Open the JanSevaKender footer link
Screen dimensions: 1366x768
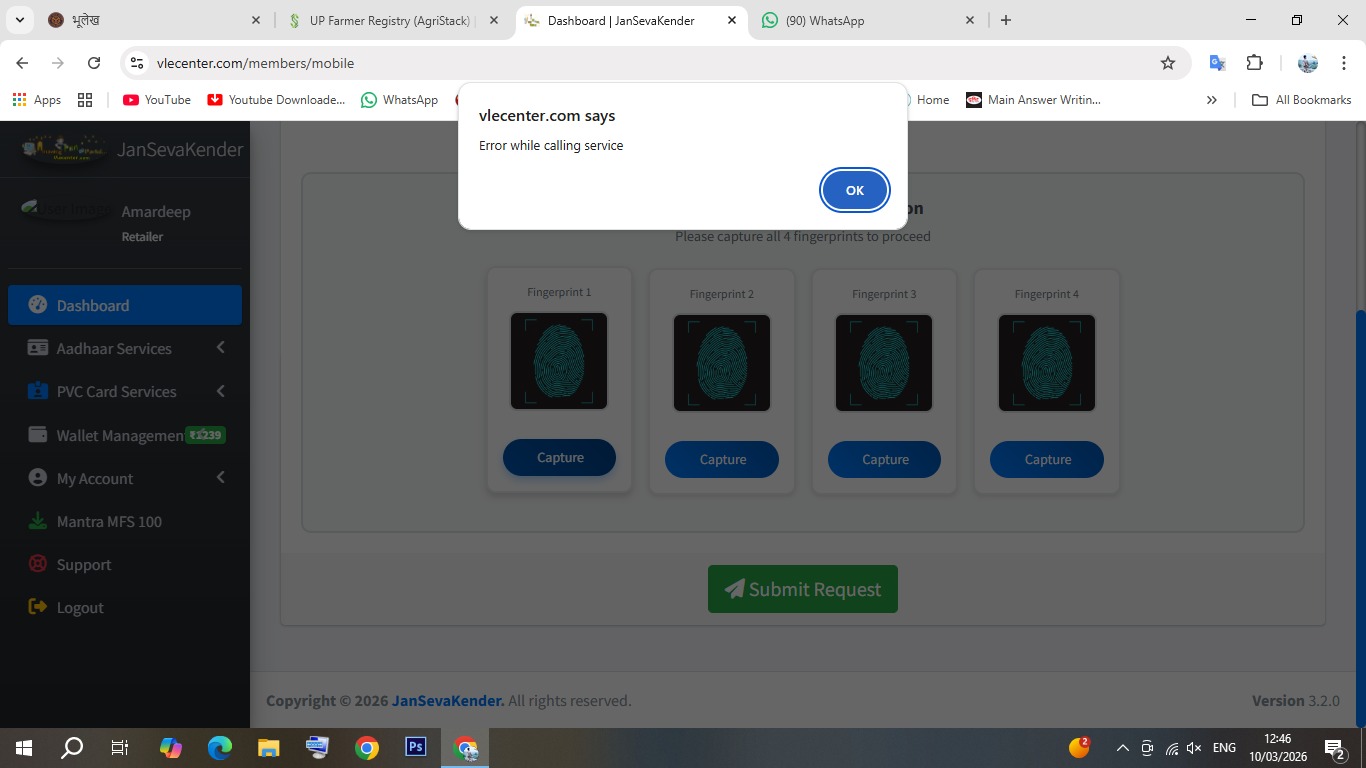(x=447, y=701)
